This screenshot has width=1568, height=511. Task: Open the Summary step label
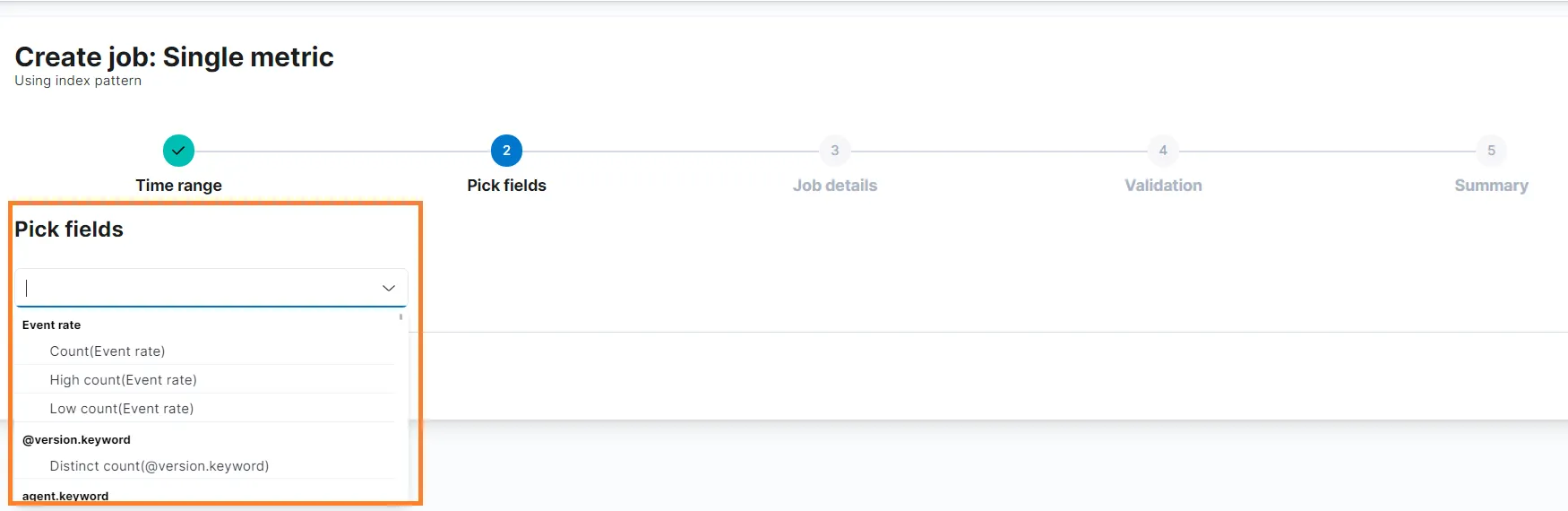point(1491,186)
